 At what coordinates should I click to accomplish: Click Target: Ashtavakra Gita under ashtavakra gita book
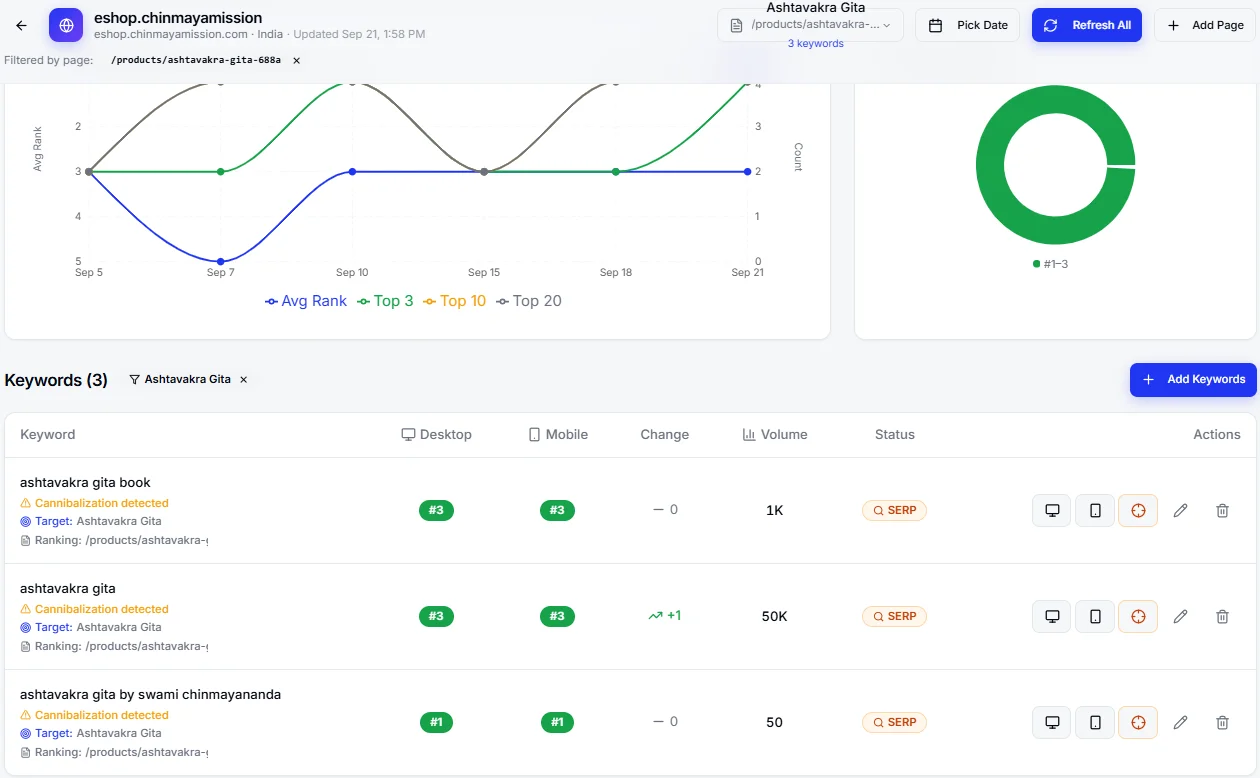tap(90, 521)
